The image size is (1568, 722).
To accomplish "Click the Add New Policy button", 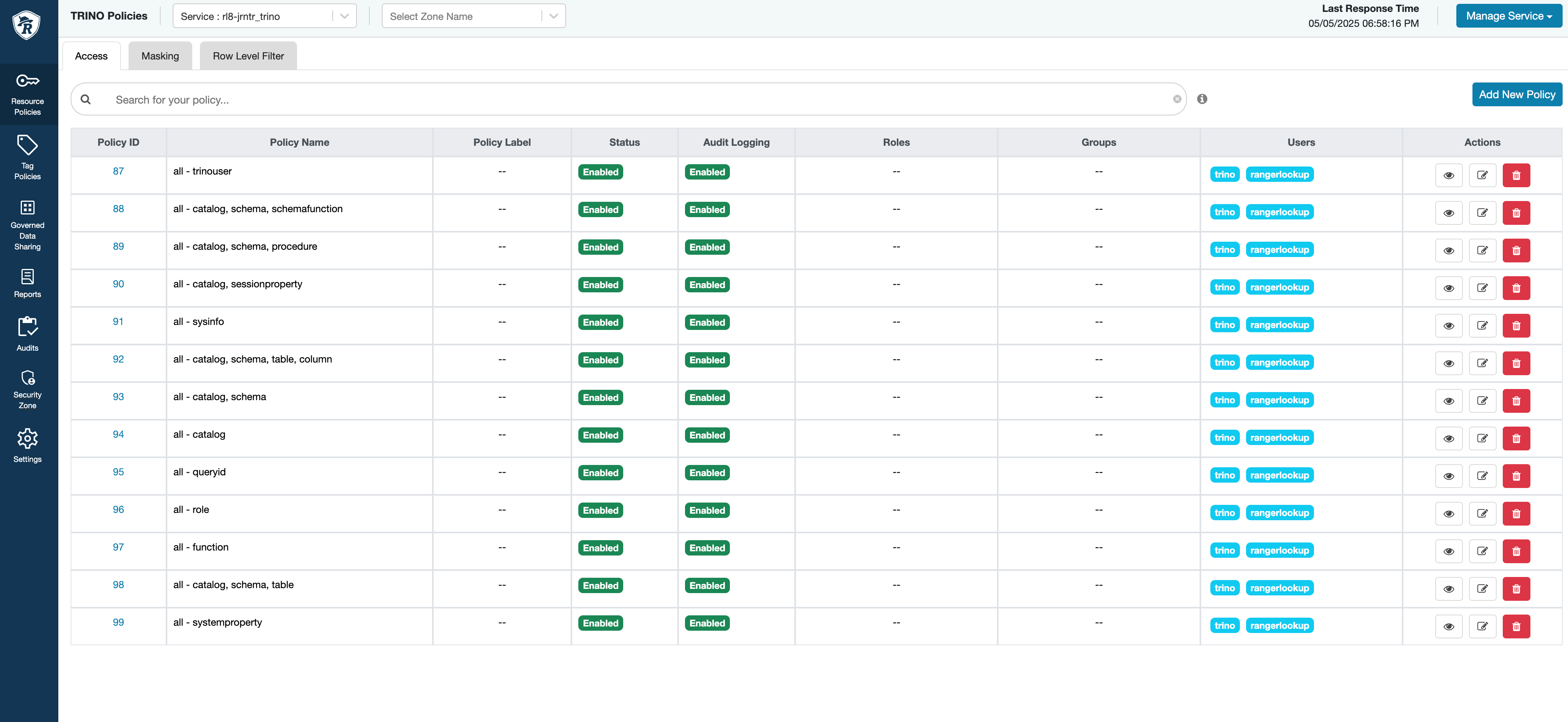I will [1517, 94].
